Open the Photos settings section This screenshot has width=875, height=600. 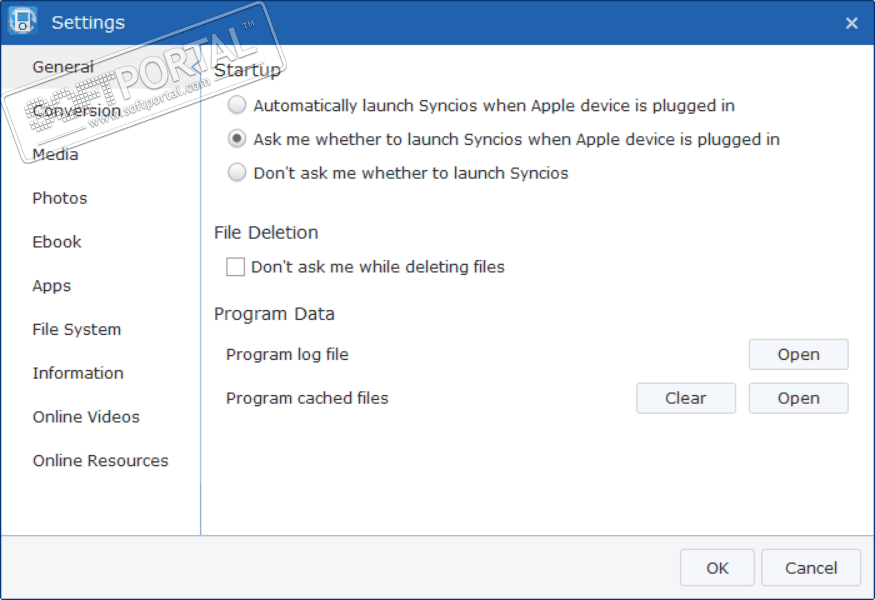coord(60,198)
